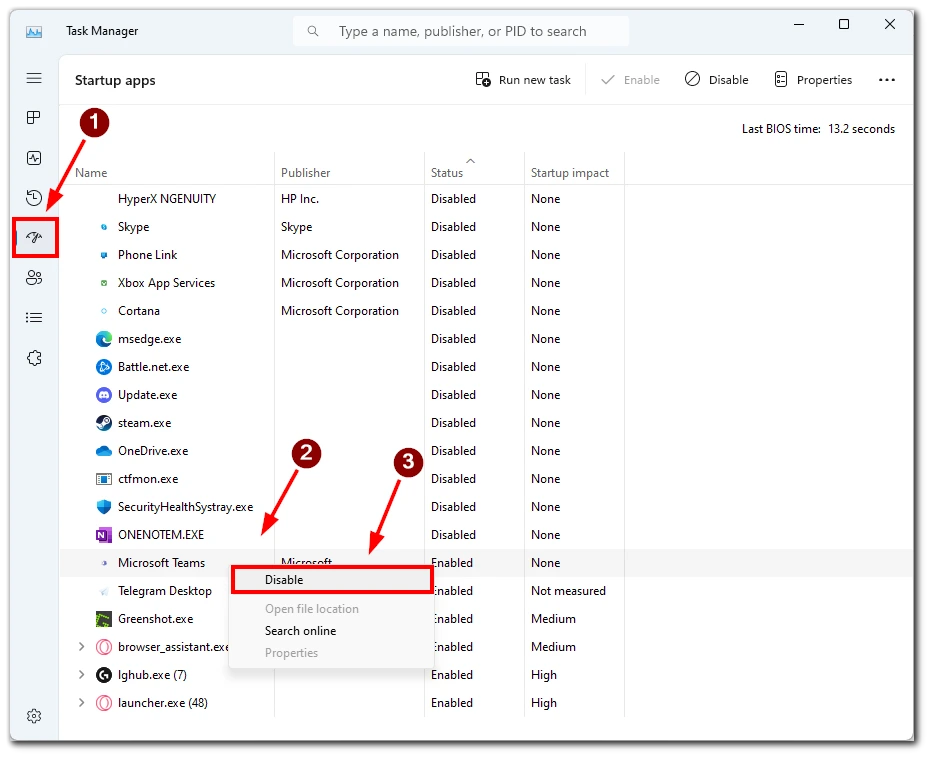Click the more options ellipsis
The height and width of the screenshot is (759, 932).
(x=886, y=80)
